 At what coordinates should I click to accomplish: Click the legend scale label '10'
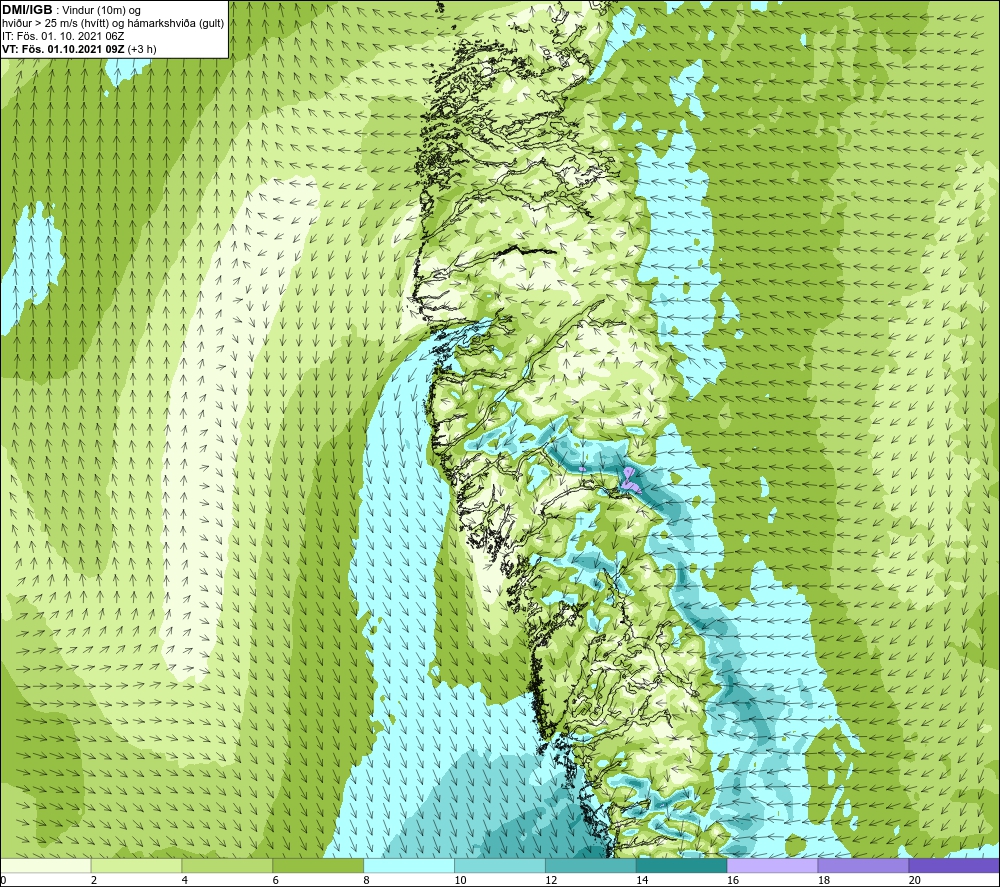click(460, 880)
